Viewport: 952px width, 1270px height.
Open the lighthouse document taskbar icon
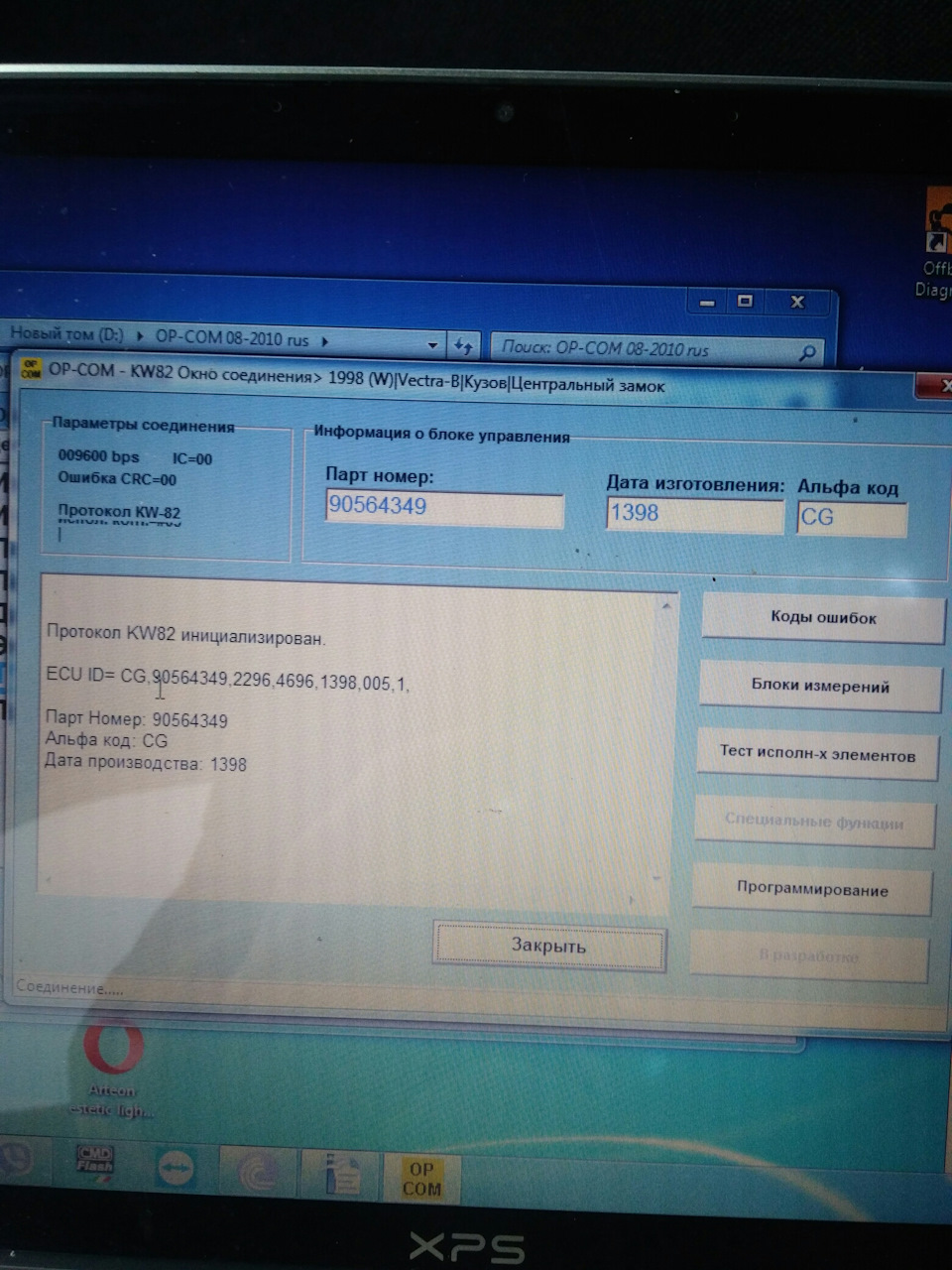(342, 1175)
